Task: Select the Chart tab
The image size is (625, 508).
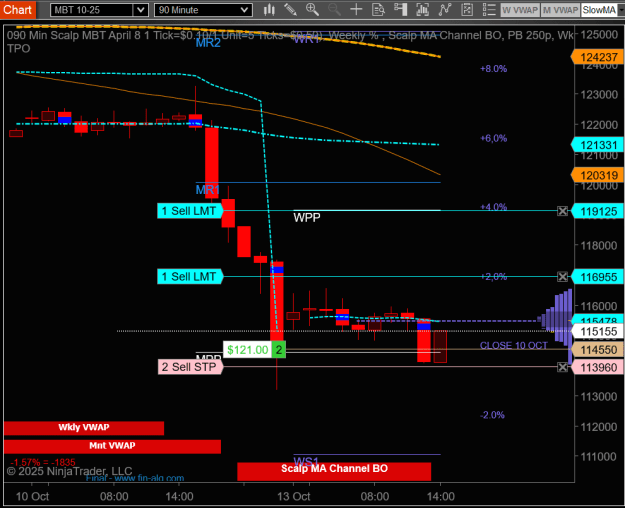Action: 18,10
